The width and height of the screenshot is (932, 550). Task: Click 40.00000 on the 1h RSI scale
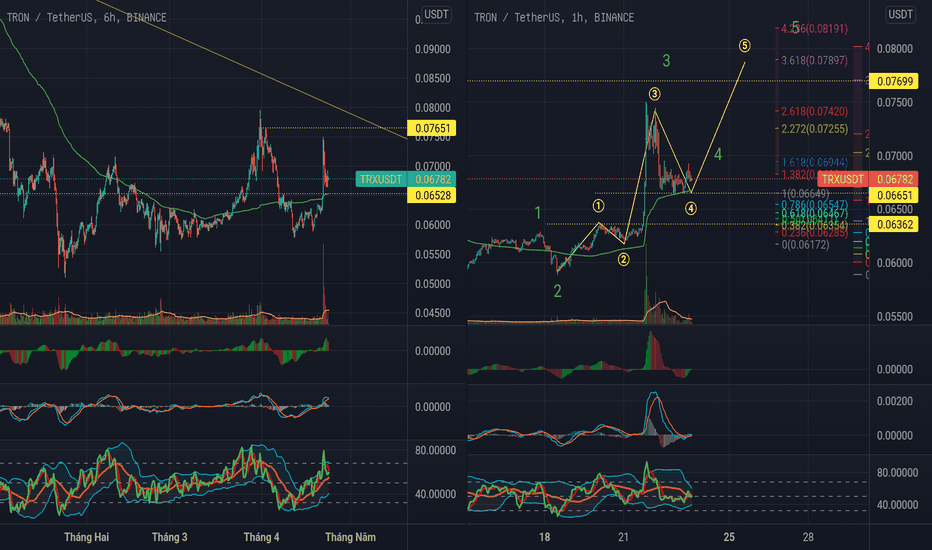898,504
